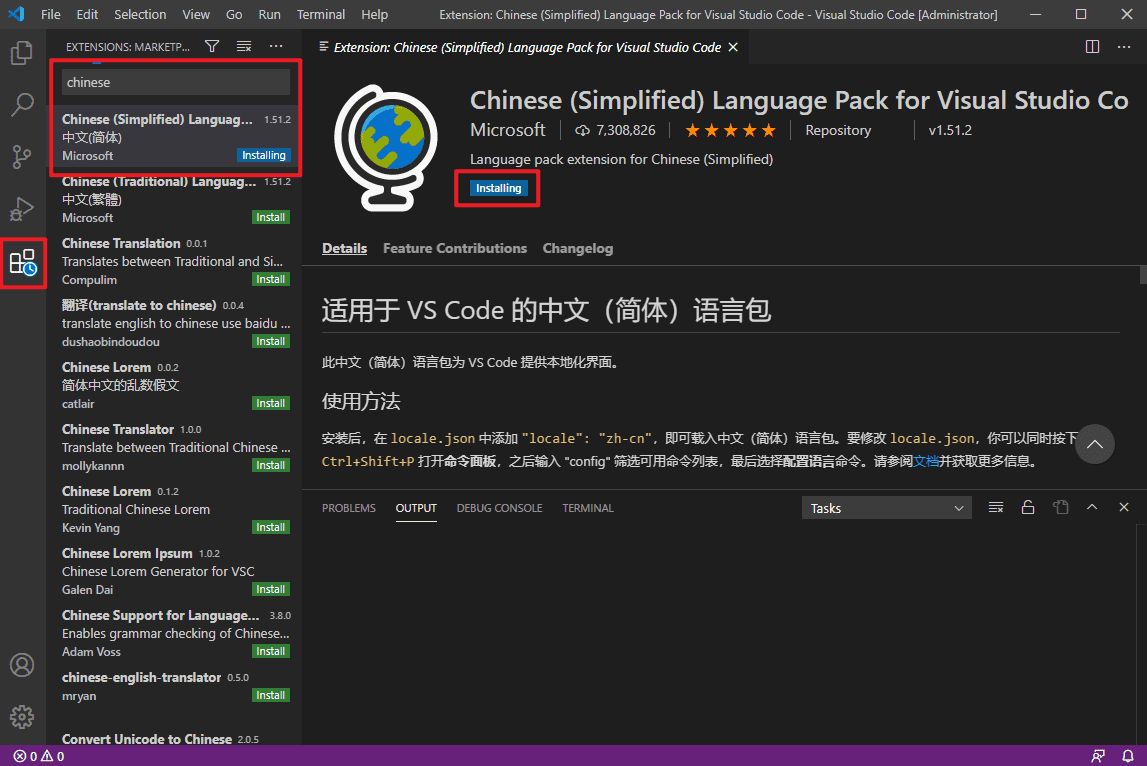Install Chinese (Traditional) Language Pack

pos(271,217)
